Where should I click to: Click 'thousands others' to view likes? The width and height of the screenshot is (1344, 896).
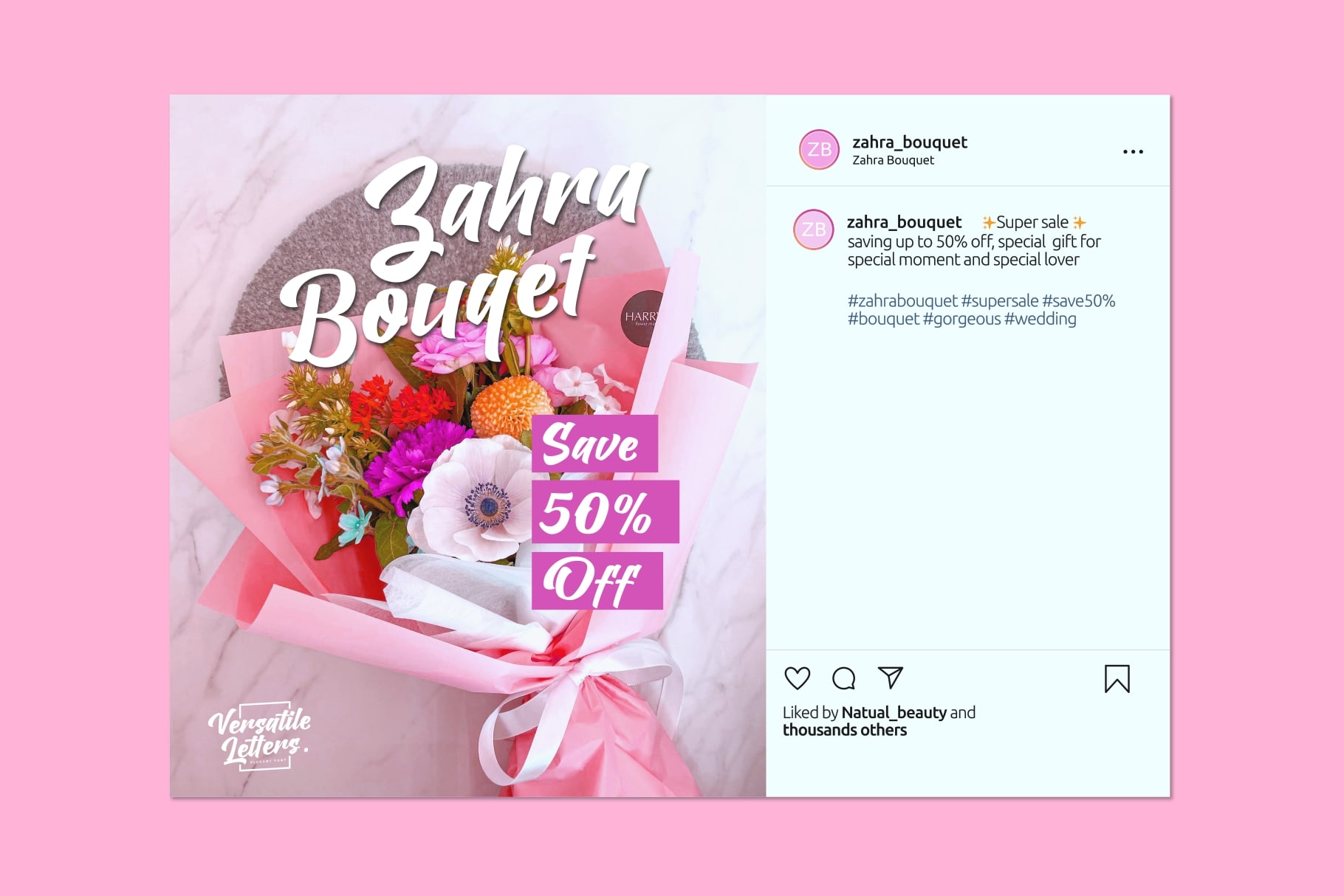coord(845,730)
